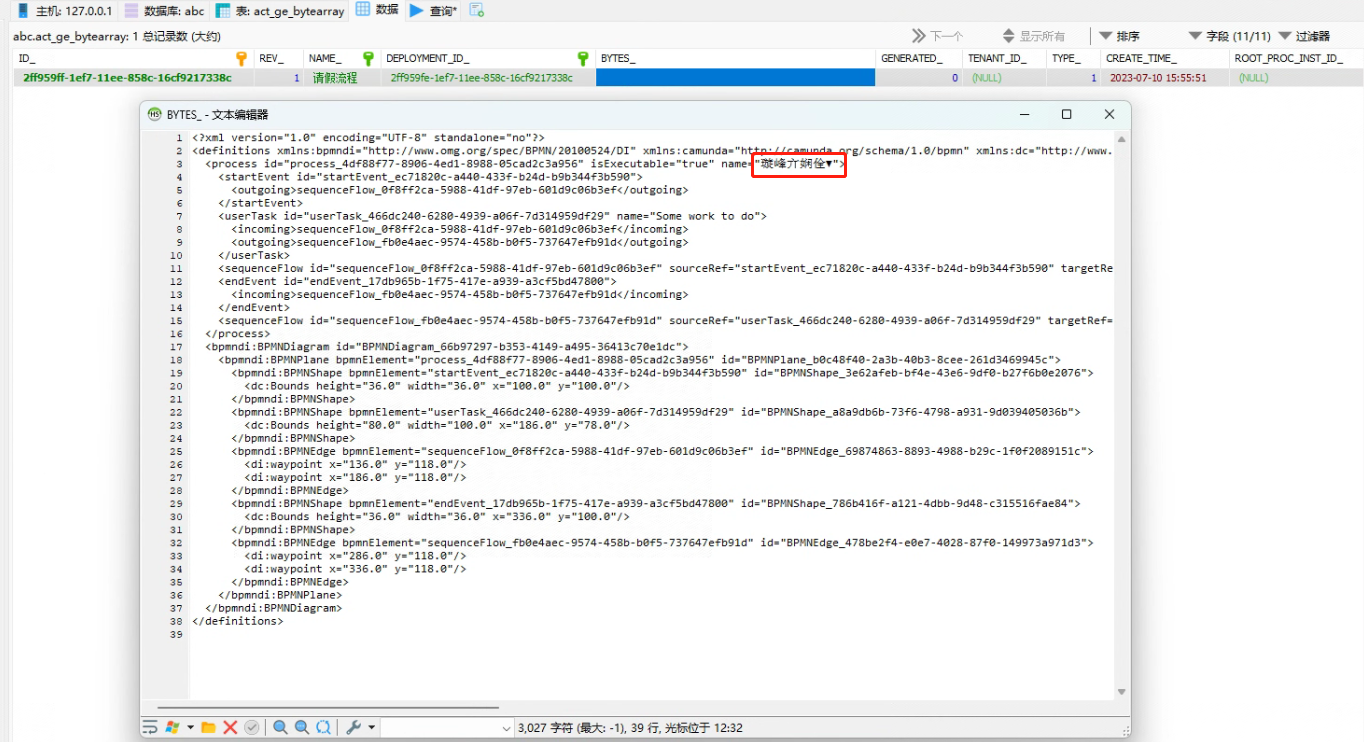This screenshot has width=1364, height=742.
Task: Switch to the 数据库: abc tab
Action: (164, 11)
